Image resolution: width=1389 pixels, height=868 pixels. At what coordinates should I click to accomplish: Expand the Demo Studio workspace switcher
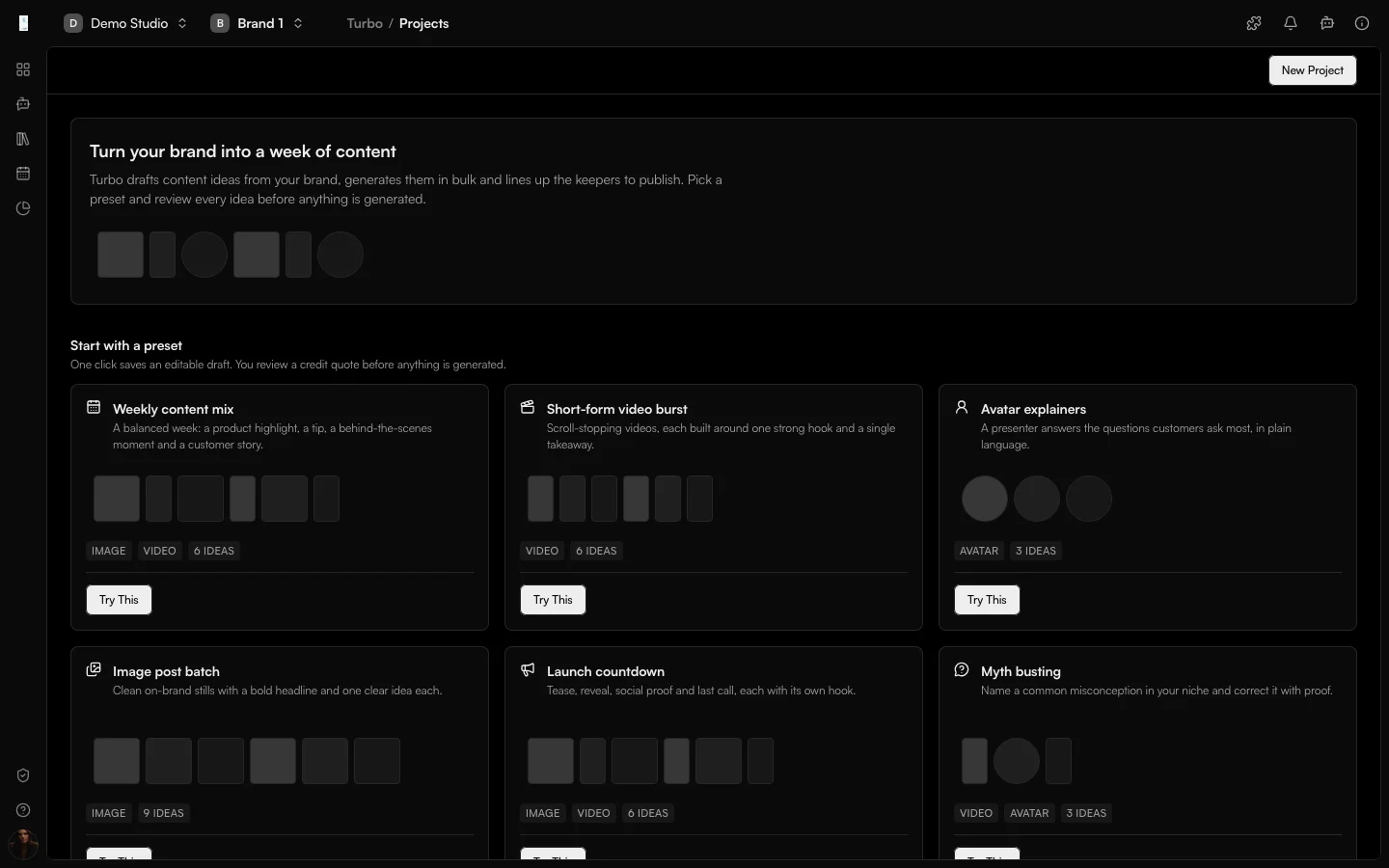tap(125, 23)
